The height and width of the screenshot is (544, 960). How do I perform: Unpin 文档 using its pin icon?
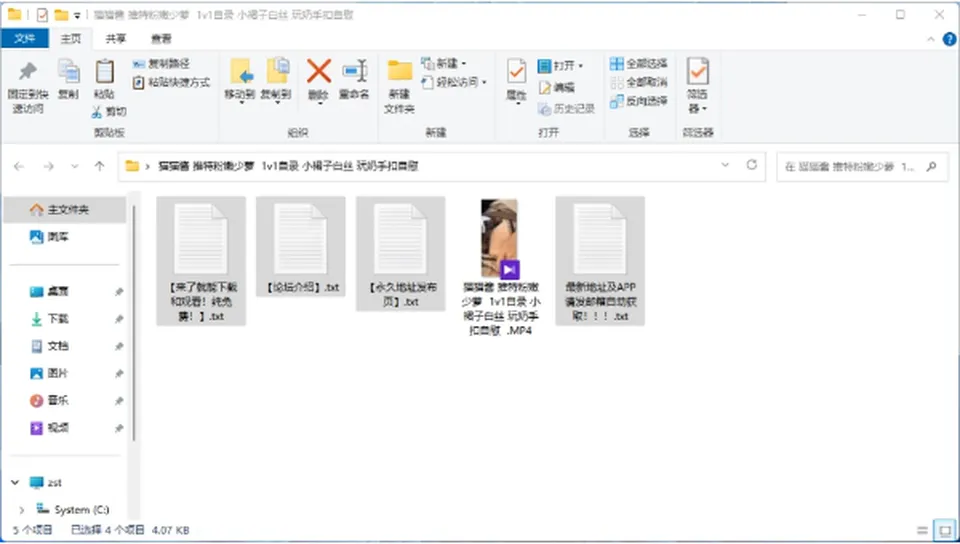pos(119,346)
